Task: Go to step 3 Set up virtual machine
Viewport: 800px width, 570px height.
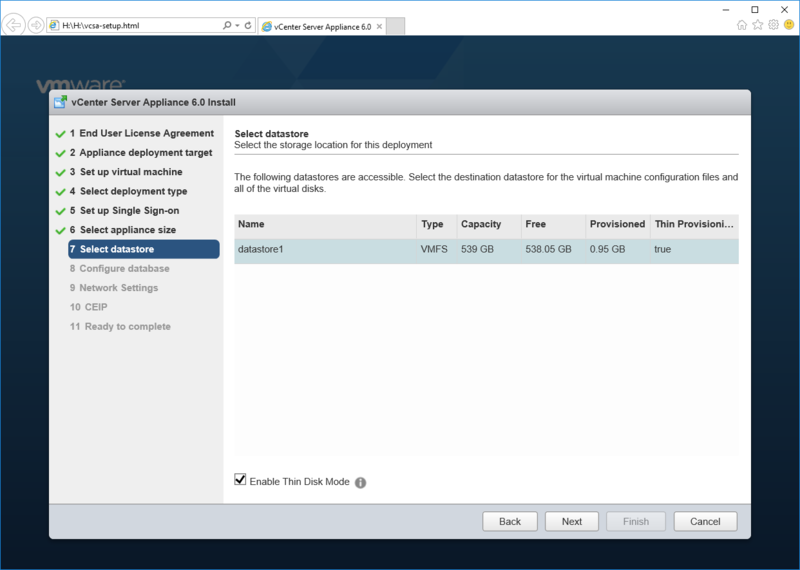Action: tap(126, 172)
